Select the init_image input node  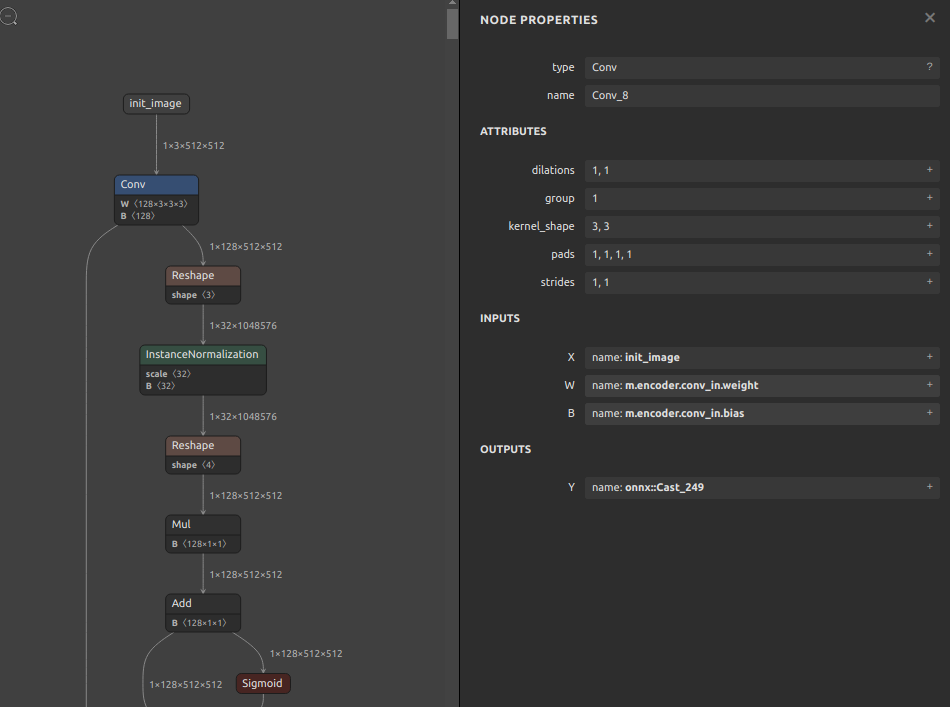pos(156,104)
